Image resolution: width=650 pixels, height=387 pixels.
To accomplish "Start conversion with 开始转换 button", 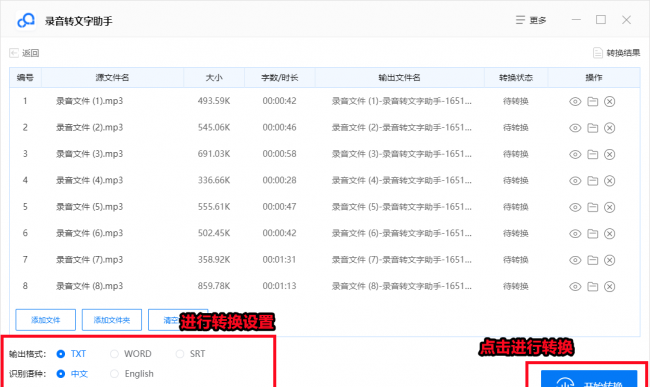I will pyautogui.click(x=589, y=379).
